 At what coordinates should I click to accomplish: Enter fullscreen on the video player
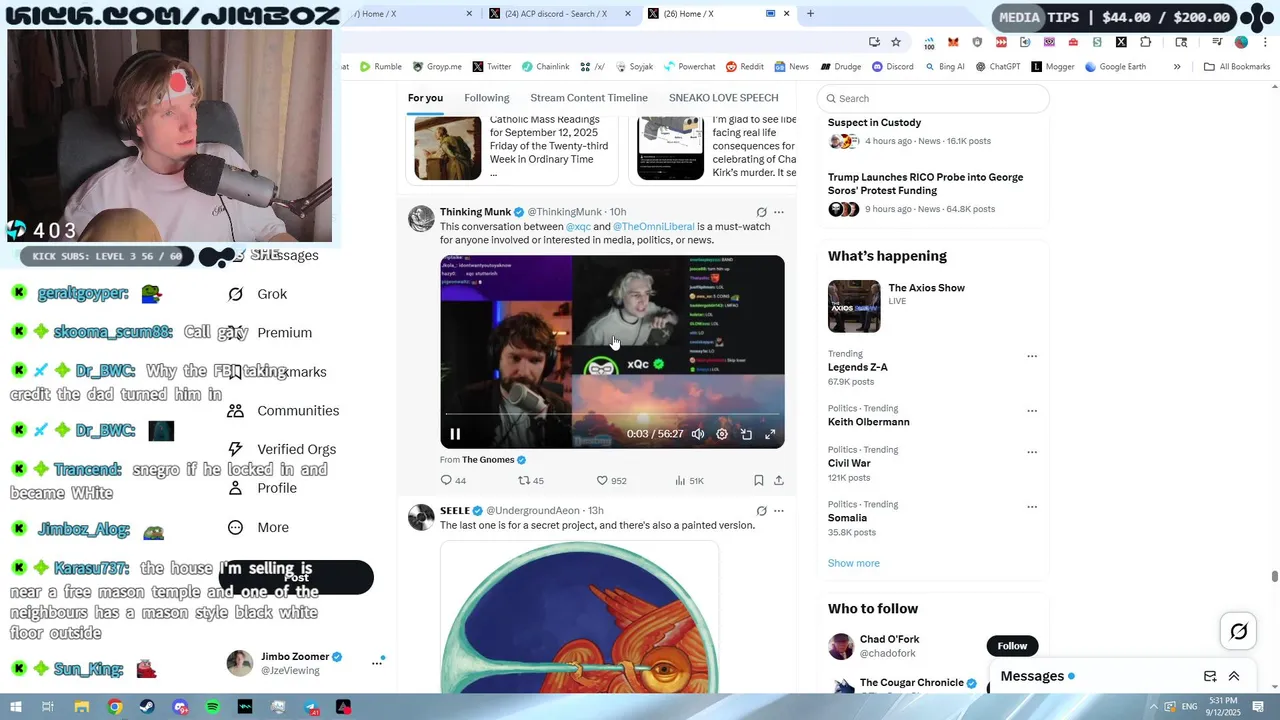point(770,434)
